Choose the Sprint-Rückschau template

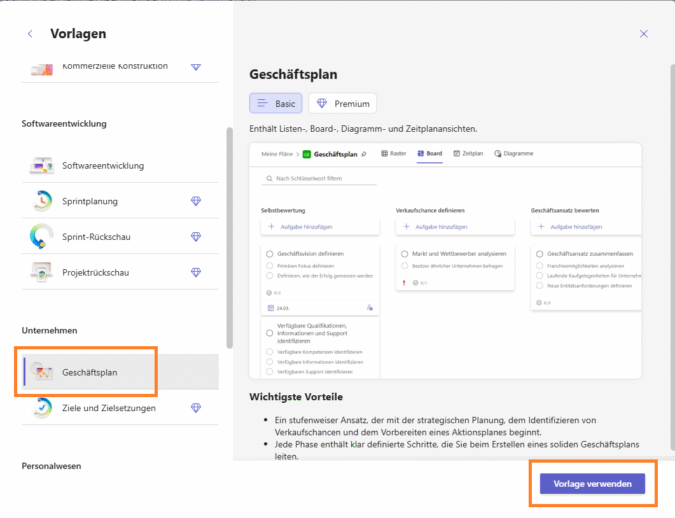[x=96, y=237]
